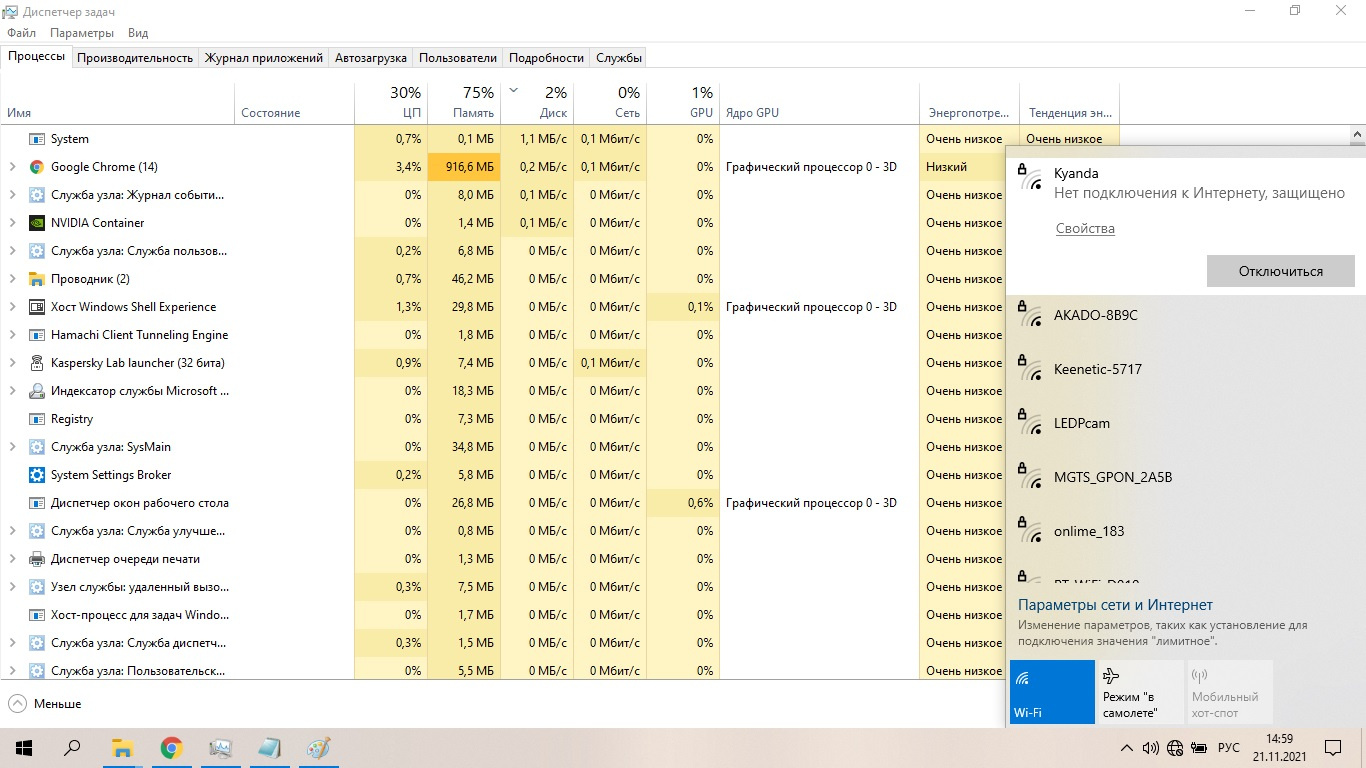
Task: Click Wi-Fi icon of connected Kyanda network
Action: (1030, 177)
